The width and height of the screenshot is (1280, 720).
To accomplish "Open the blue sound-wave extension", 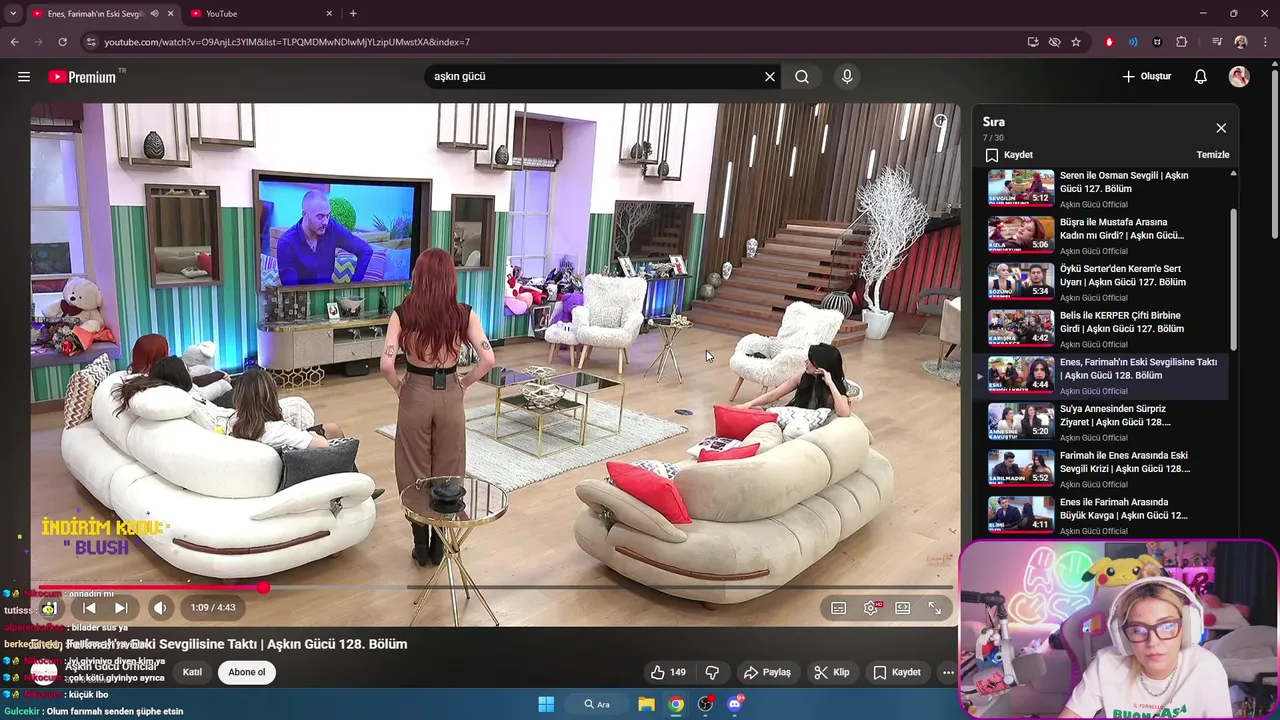I will (1133, 42).
